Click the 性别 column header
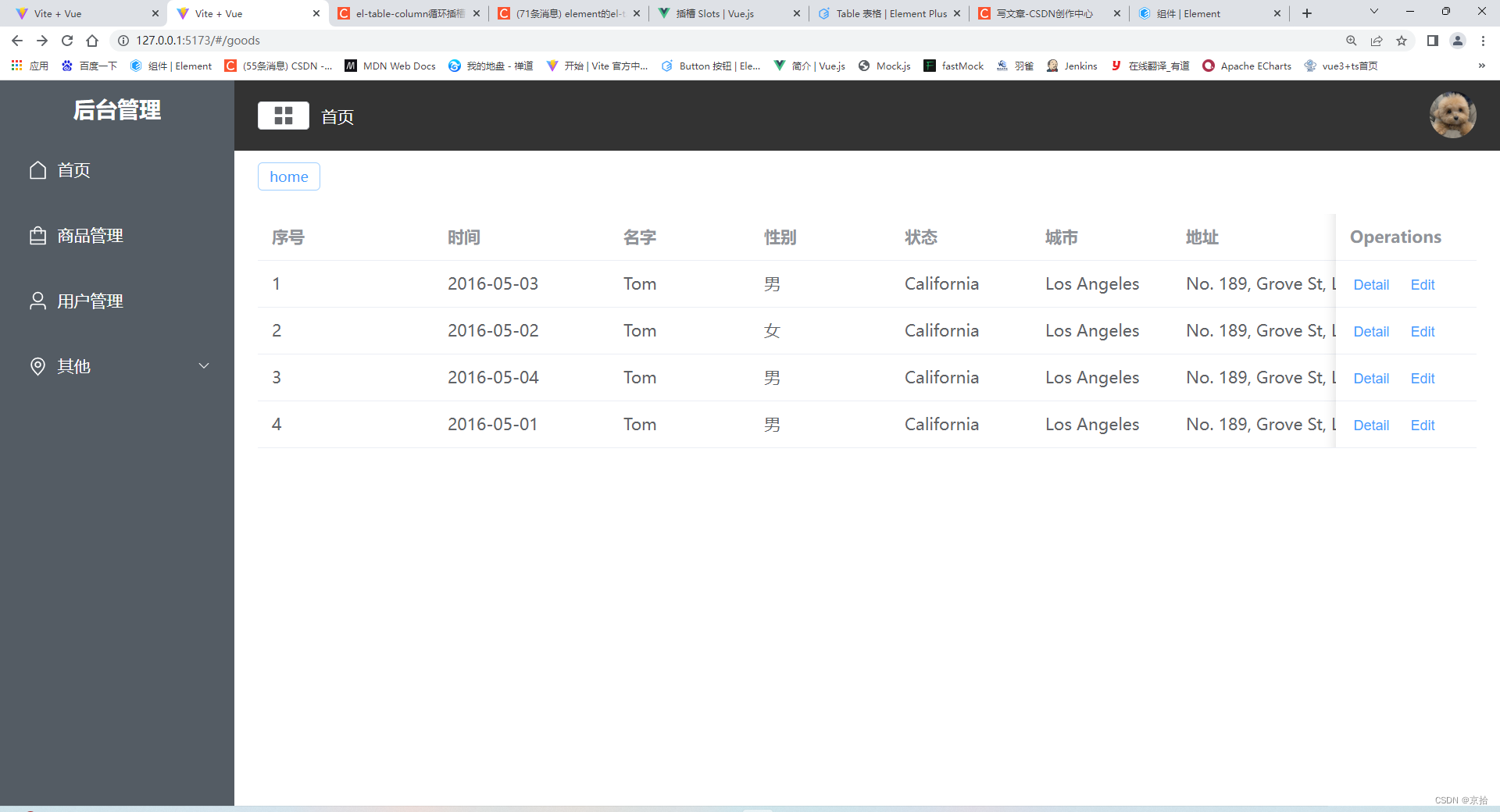 tap(780, 237)
